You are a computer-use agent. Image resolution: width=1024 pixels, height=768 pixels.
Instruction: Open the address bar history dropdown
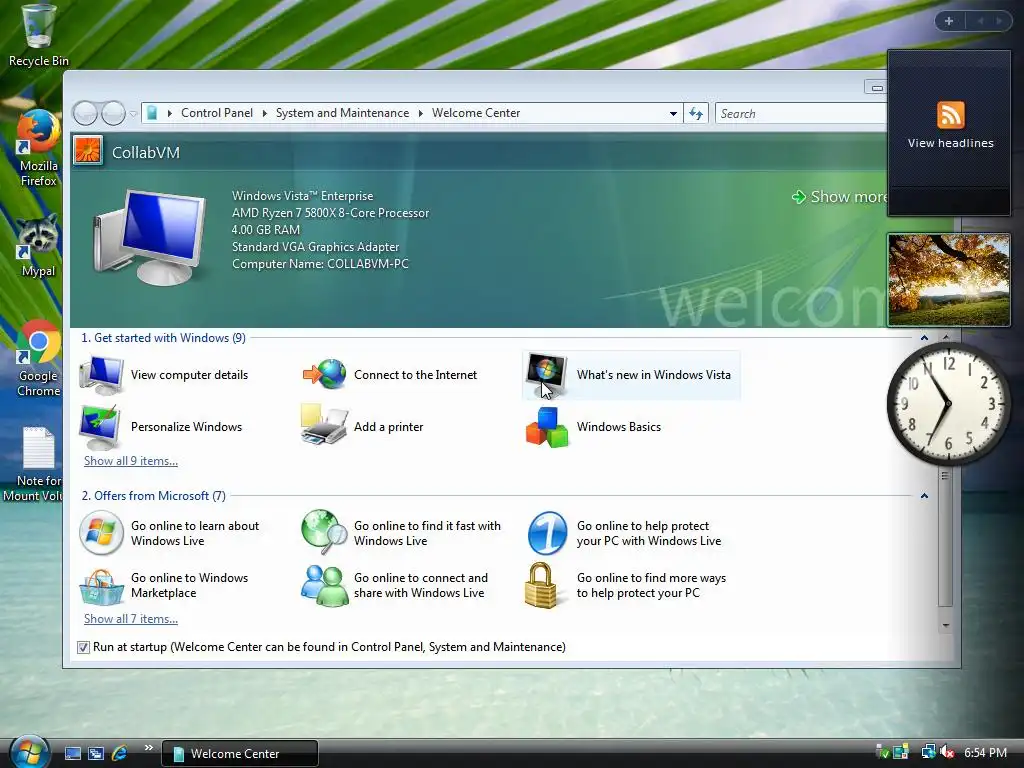[x=673, y=114]
